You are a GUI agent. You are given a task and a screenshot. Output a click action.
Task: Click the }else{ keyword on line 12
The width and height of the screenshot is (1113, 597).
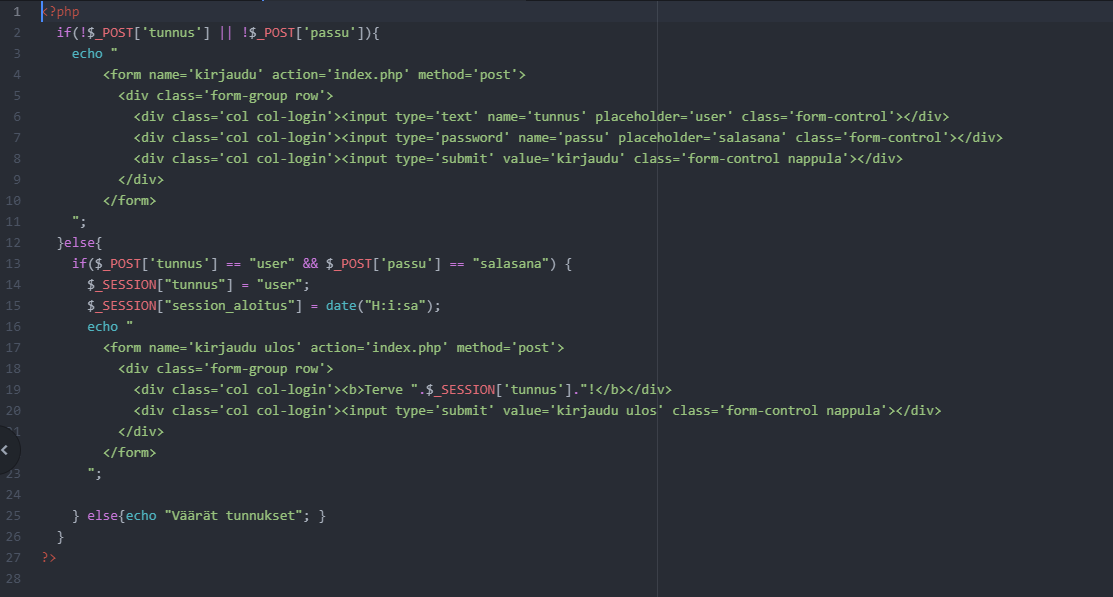[x=80, y=242]
